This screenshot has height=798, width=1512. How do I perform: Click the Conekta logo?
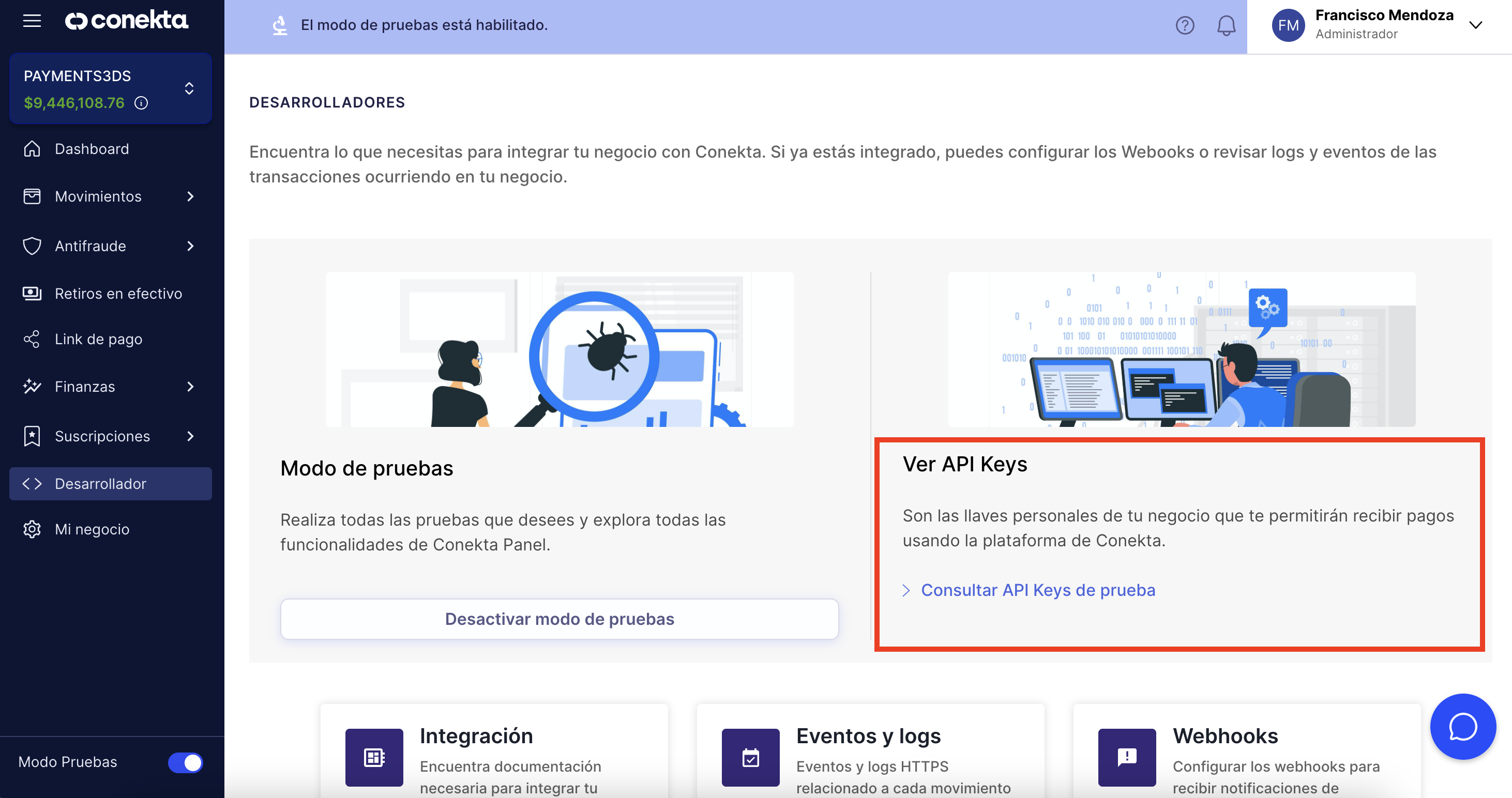[126, 21]
